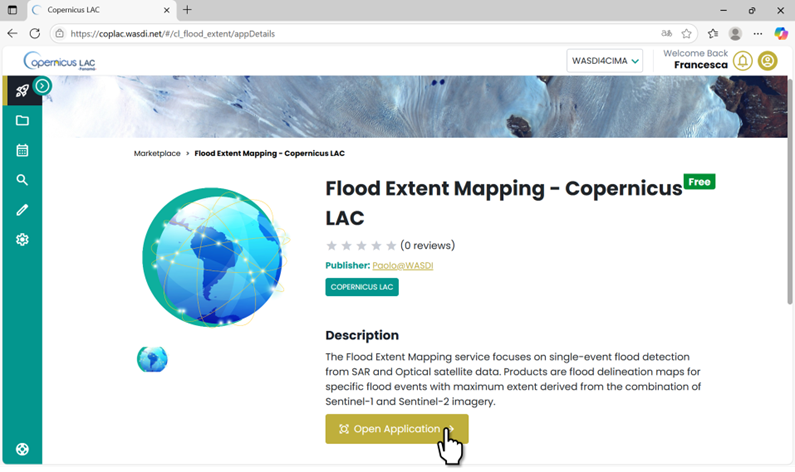The height and width of the screenshot is (472, 795).
Task: Open the WASDI4CIMA node dropdown
Action: click(604, 61)
